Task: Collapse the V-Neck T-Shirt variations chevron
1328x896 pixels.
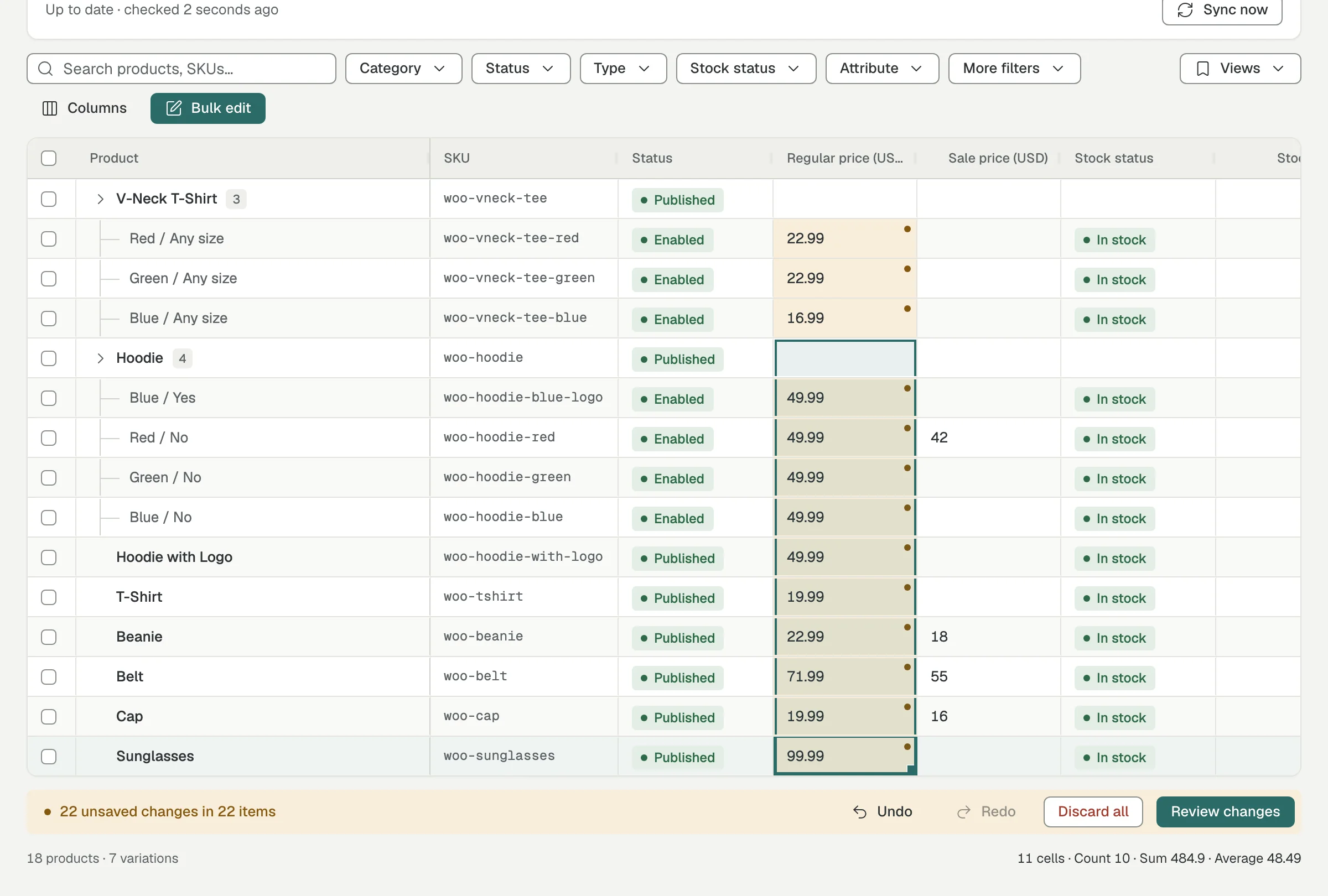Action: [x=101, y=199]
